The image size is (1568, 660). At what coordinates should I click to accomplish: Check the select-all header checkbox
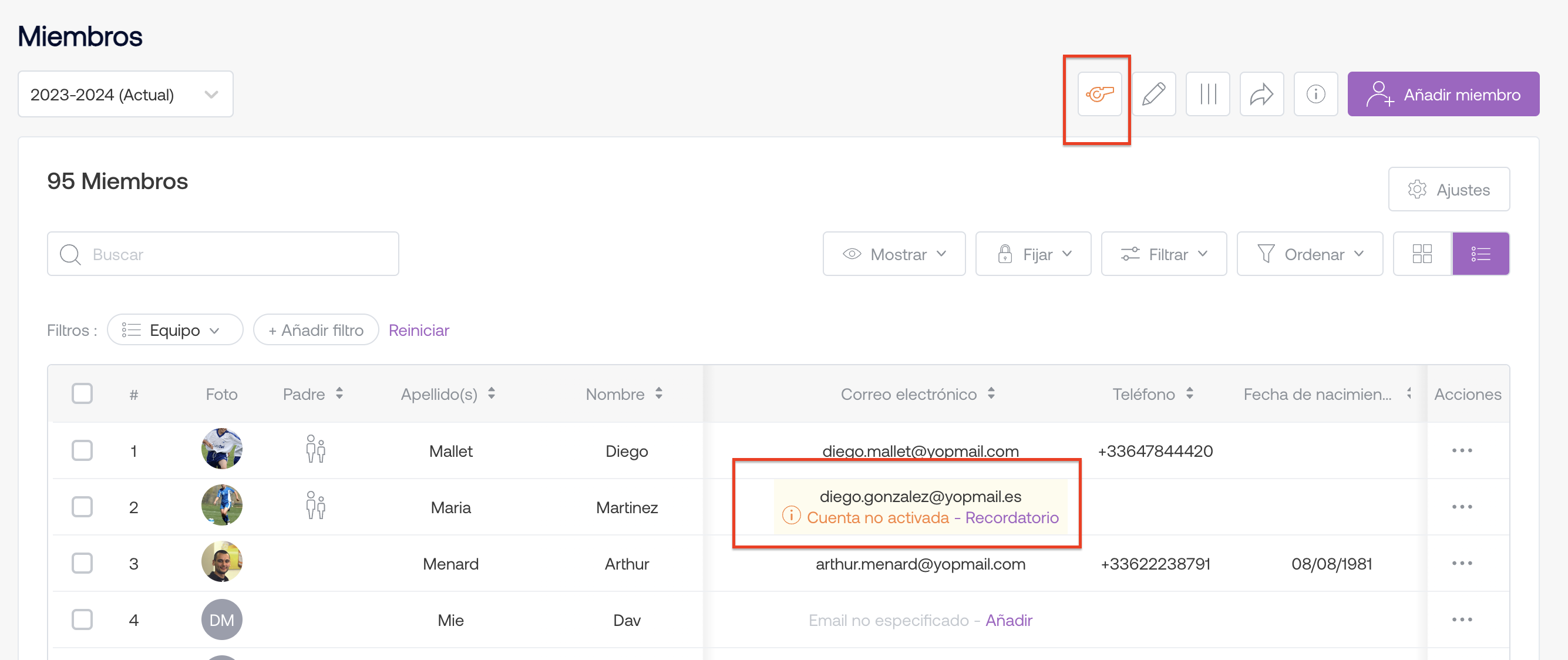pos(82,394)
